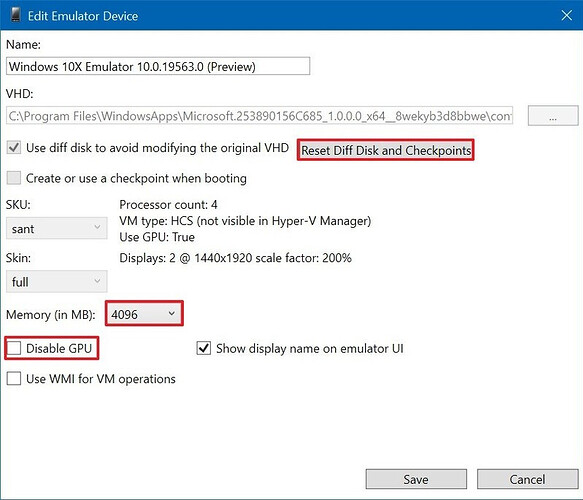
Task: Close the Edit Emulator Device dialog
Action: pos(567,15)
